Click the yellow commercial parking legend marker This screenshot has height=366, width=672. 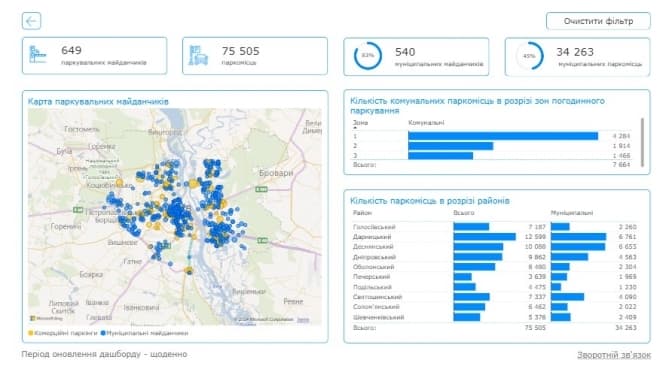pyautogui.click(x=30, y=333)
